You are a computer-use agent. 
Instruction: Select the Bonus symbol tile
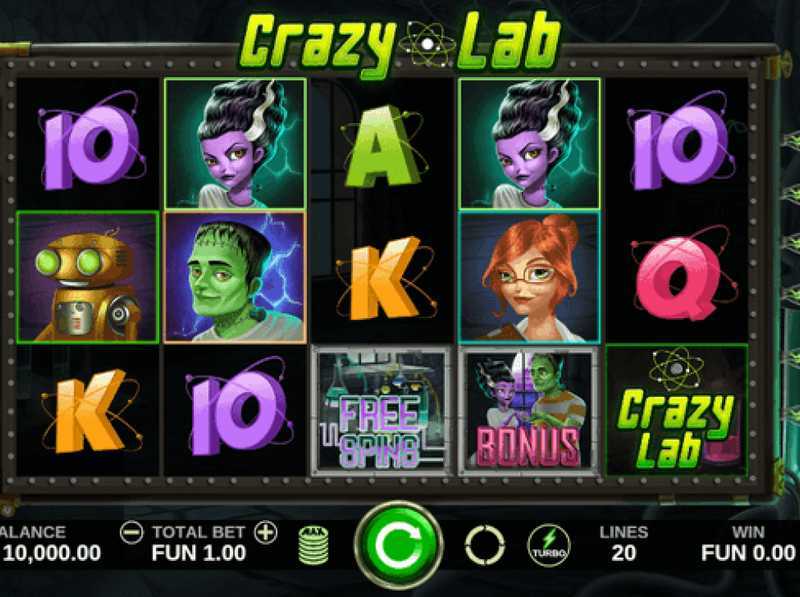(x=529, y=410)
